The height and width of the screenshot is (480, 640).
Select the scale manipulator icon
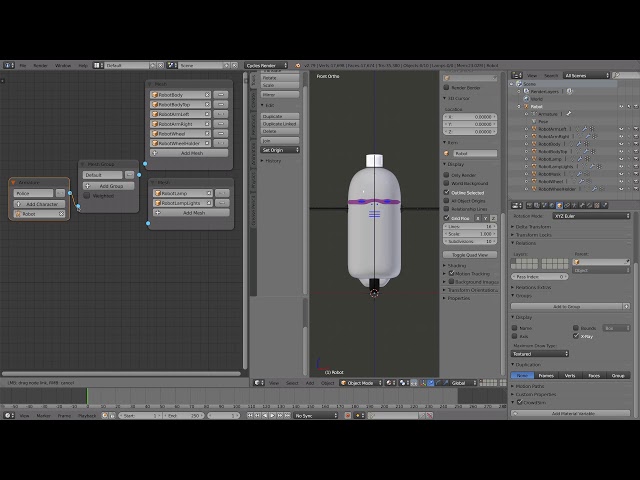[445, 383]
